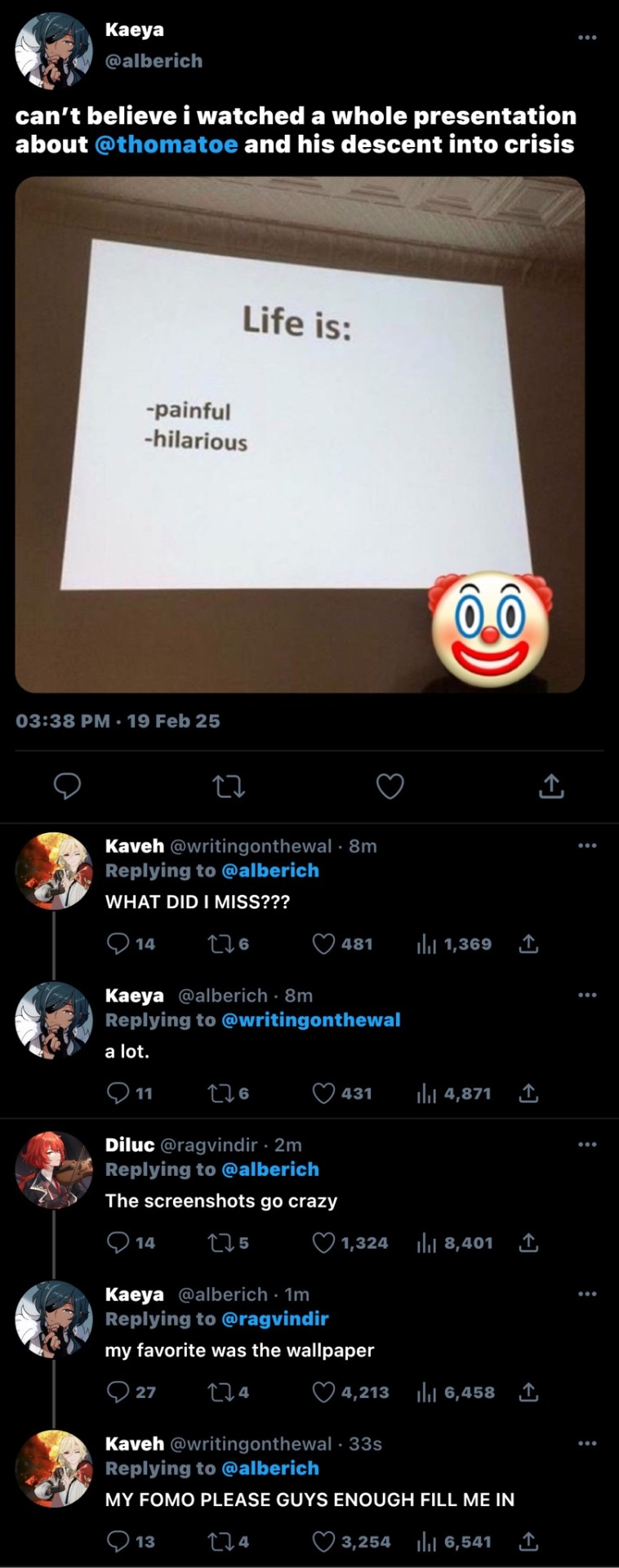Open more options on Kaveh's FOMO reply
The width and height of the screenshot is (619, 1568).
[587, 1443]
